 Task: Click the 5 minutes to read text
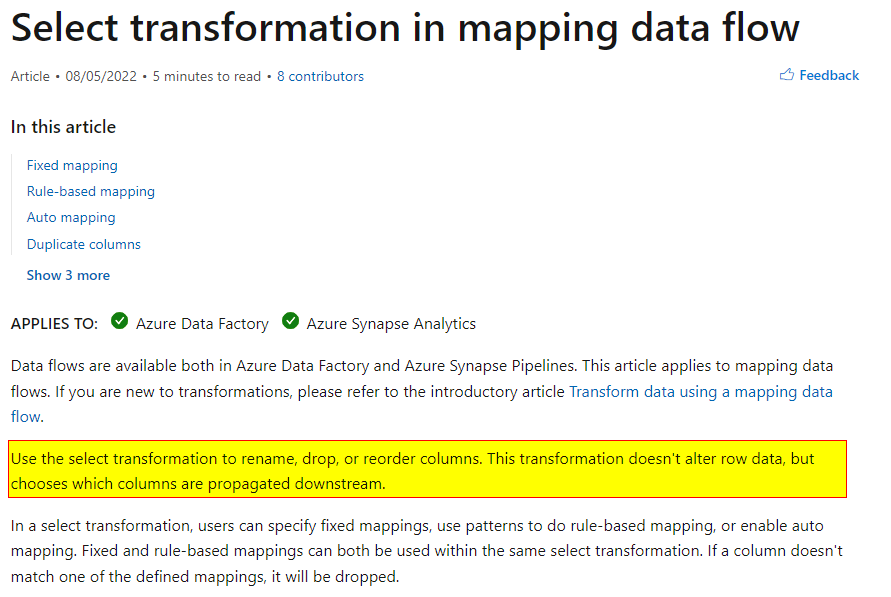(206, 76)
